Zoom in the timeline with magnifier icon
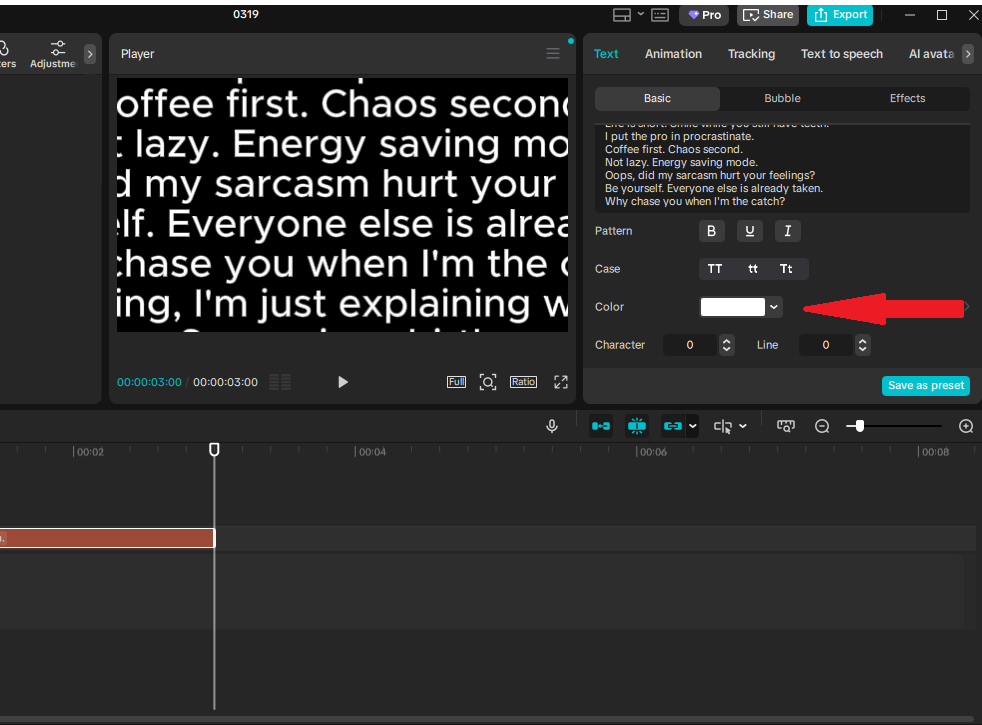Screen dimensions: 982x725 965,425
